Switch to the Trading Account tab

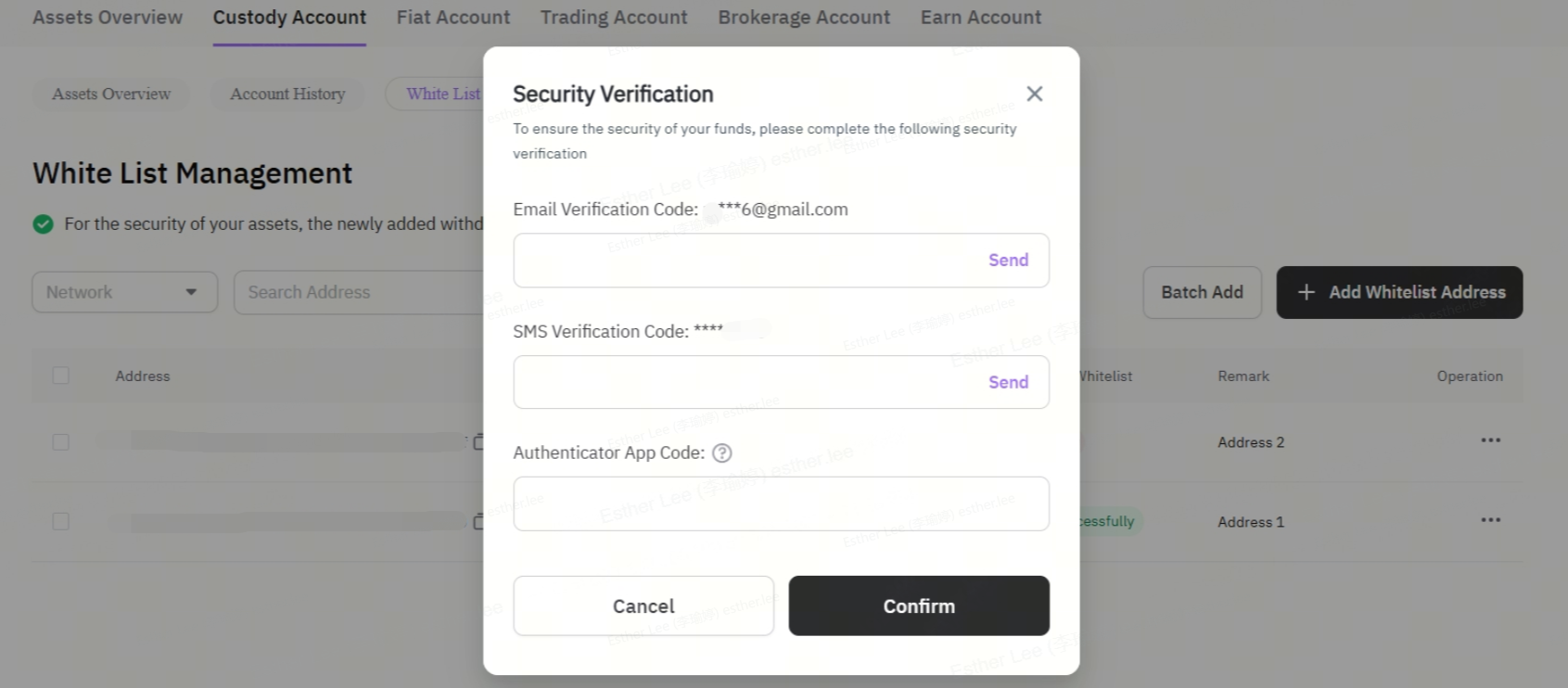click(613, 17)
